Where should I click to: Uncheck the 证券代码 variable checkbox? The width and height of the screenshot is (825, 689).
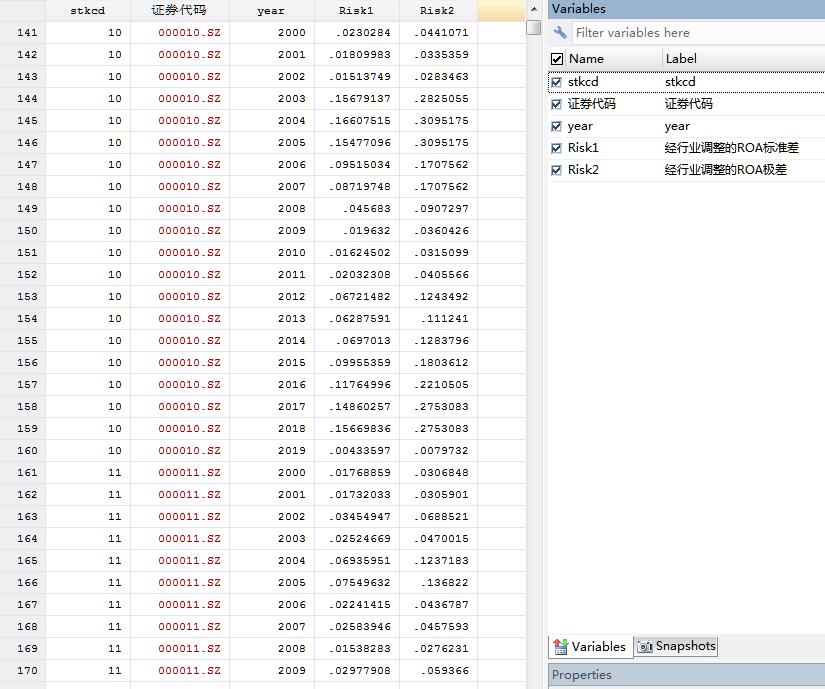coord(556,104)
